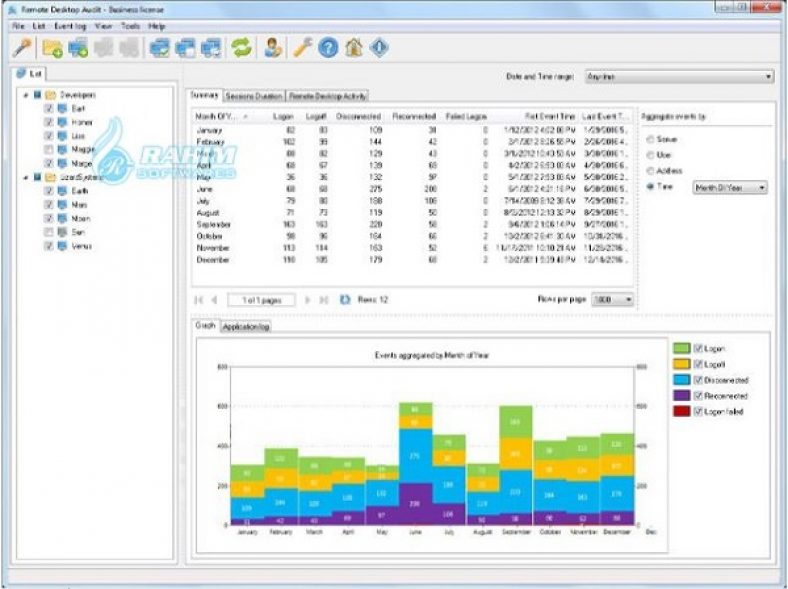This screenshot has width=788, height=589.
Task: Select the User aggregate radio button
Action: click(x=652, y=155)
